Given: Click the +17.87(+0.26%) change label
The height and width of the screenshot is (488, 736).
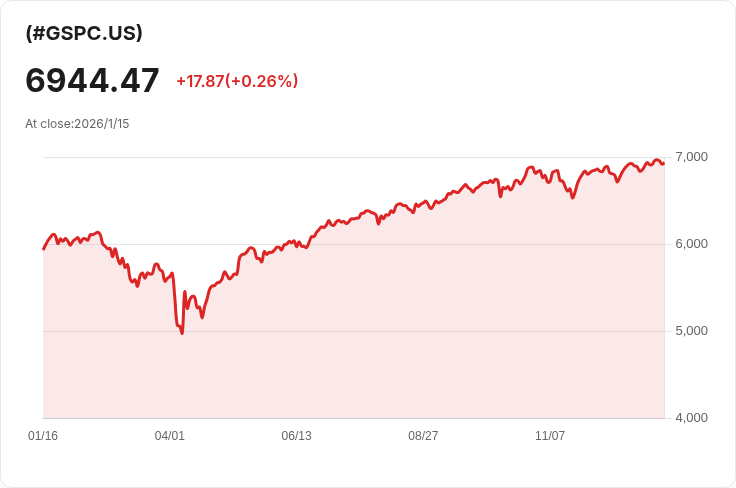Looking at the screenshot, I should 237,81.
